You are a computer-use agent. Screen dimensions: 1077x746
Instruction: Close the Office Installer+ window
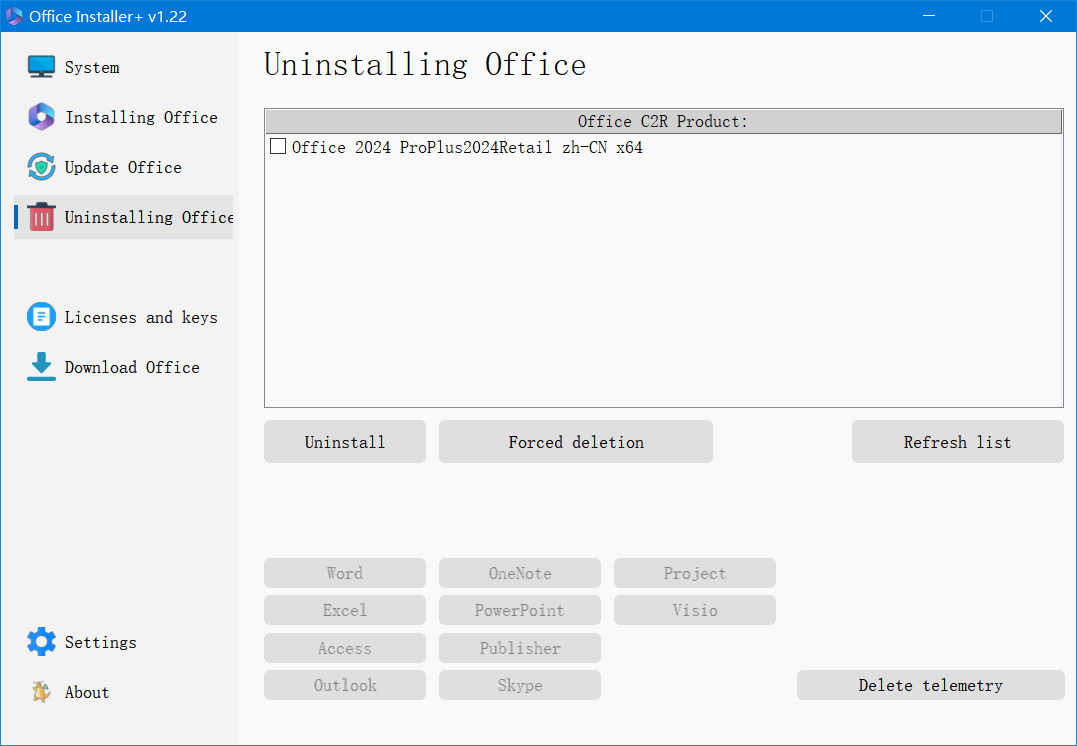[x=1046, y=16]
